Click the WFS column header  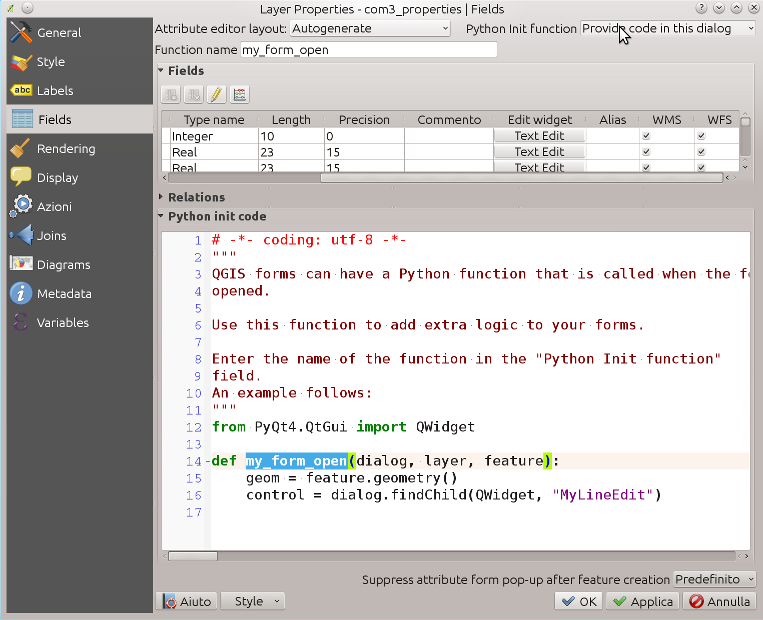pos(719,120)
